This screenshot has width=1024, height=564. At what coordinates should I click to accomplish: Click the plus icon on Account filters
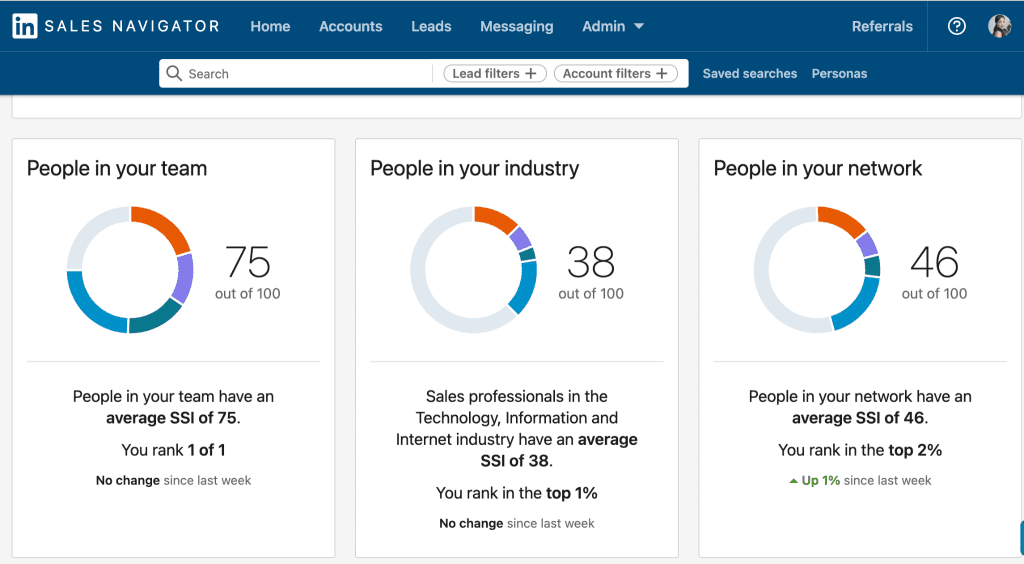(662, 74)
